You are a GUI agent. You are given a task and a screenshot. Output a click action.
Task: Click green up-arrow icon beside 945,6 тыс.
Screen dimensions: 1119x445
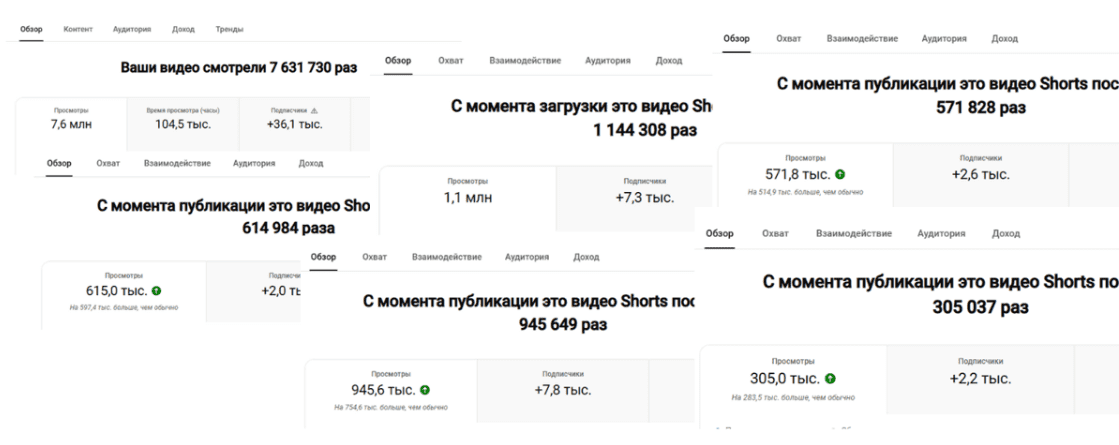[x=427, y=390]
